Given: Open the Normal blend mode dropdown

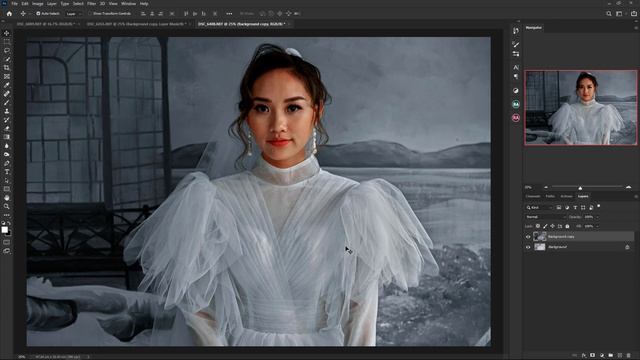Looking at the screenshot, I should point(545,217).
